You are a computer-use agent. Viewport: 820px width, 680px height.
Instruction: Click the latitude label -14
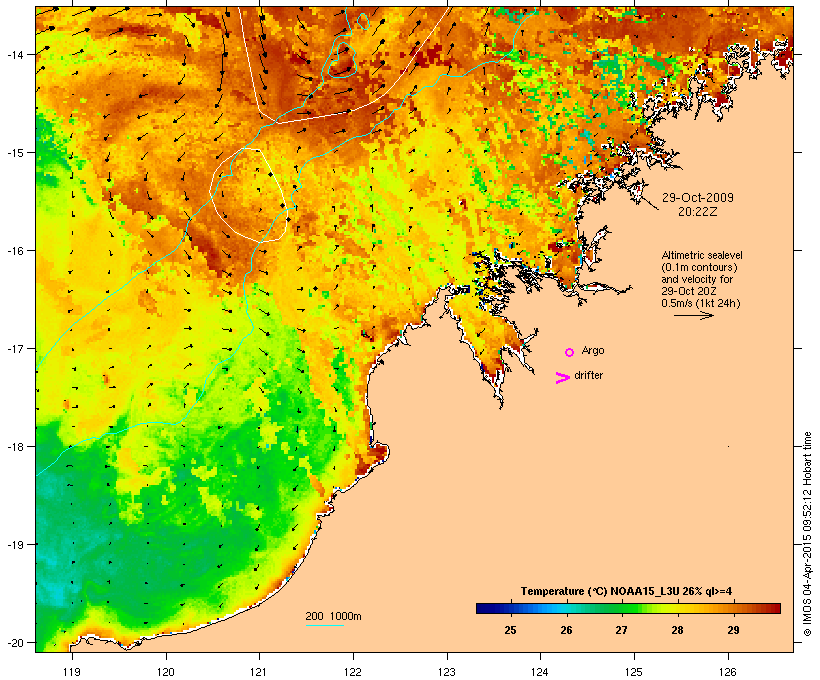click(15, 54)
